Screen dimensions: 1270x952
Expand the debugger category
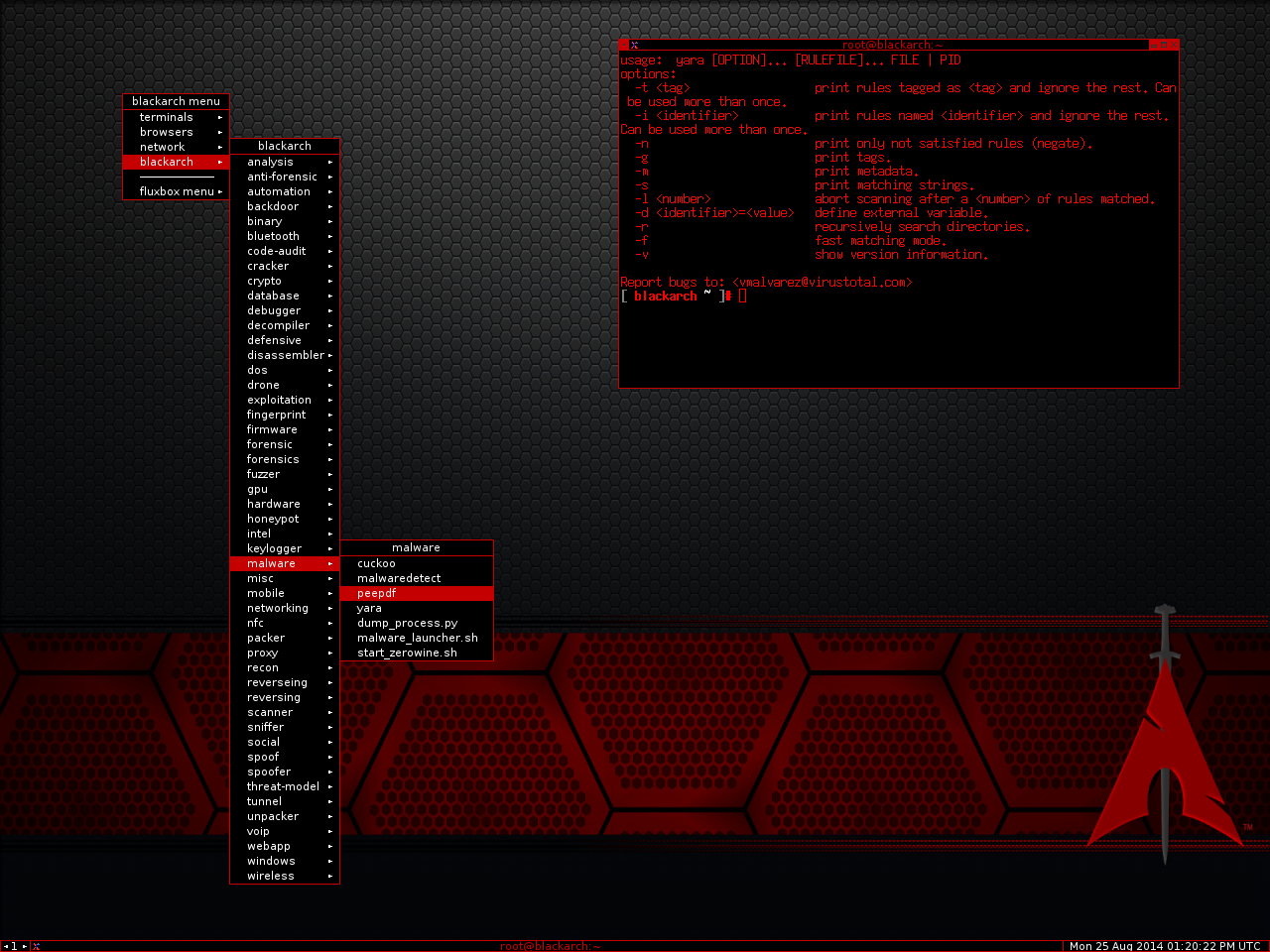[285, 310]
